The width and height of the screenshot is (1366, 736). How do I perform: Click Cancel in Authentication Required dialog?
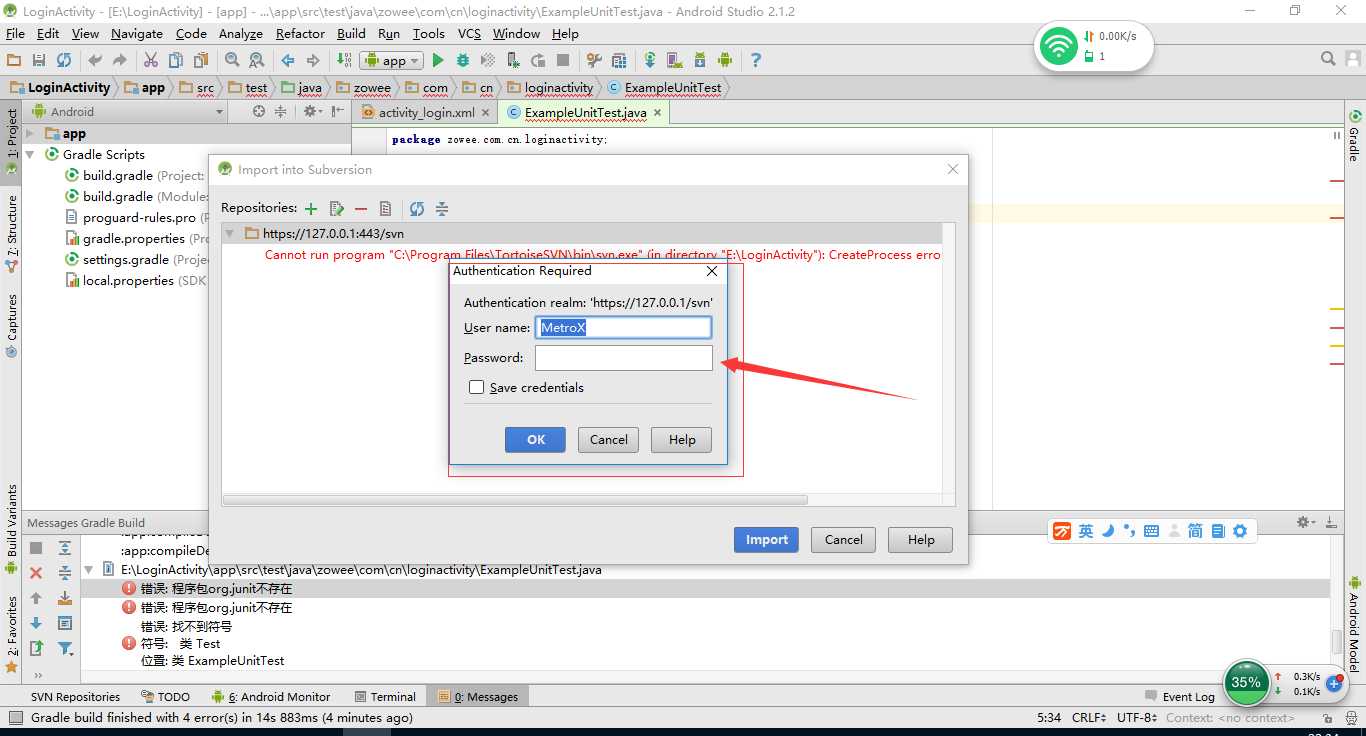[608, 439]
